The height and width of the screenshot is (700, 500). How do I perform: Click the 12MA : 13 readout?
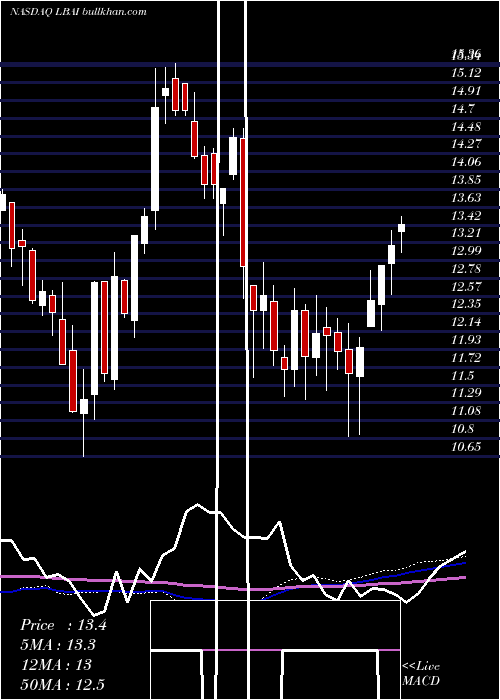pos(57,664)
